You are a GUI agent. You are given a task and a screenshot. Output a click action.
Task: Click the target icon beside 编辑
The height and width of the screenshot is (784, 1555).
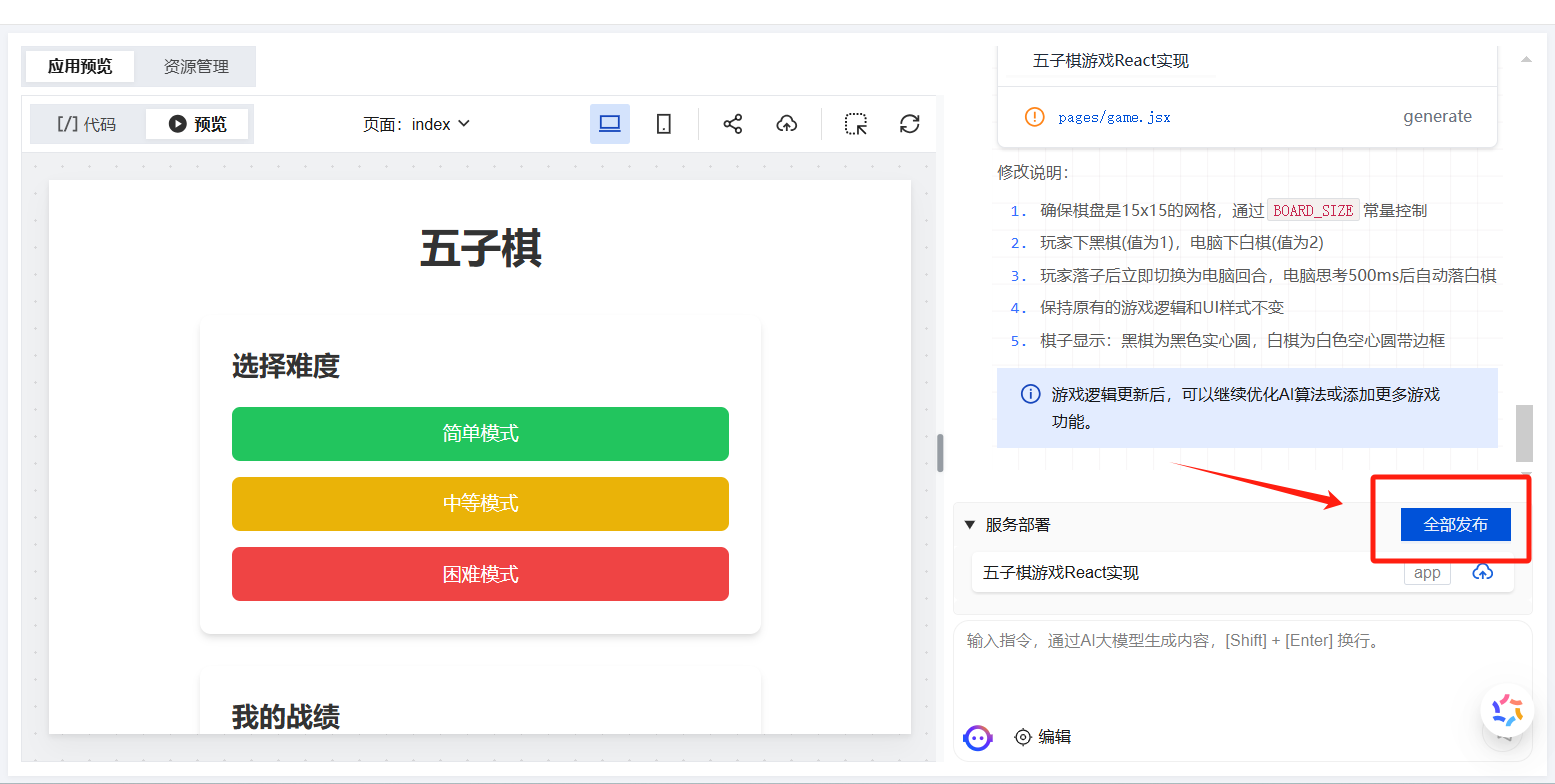point(1022,737)
